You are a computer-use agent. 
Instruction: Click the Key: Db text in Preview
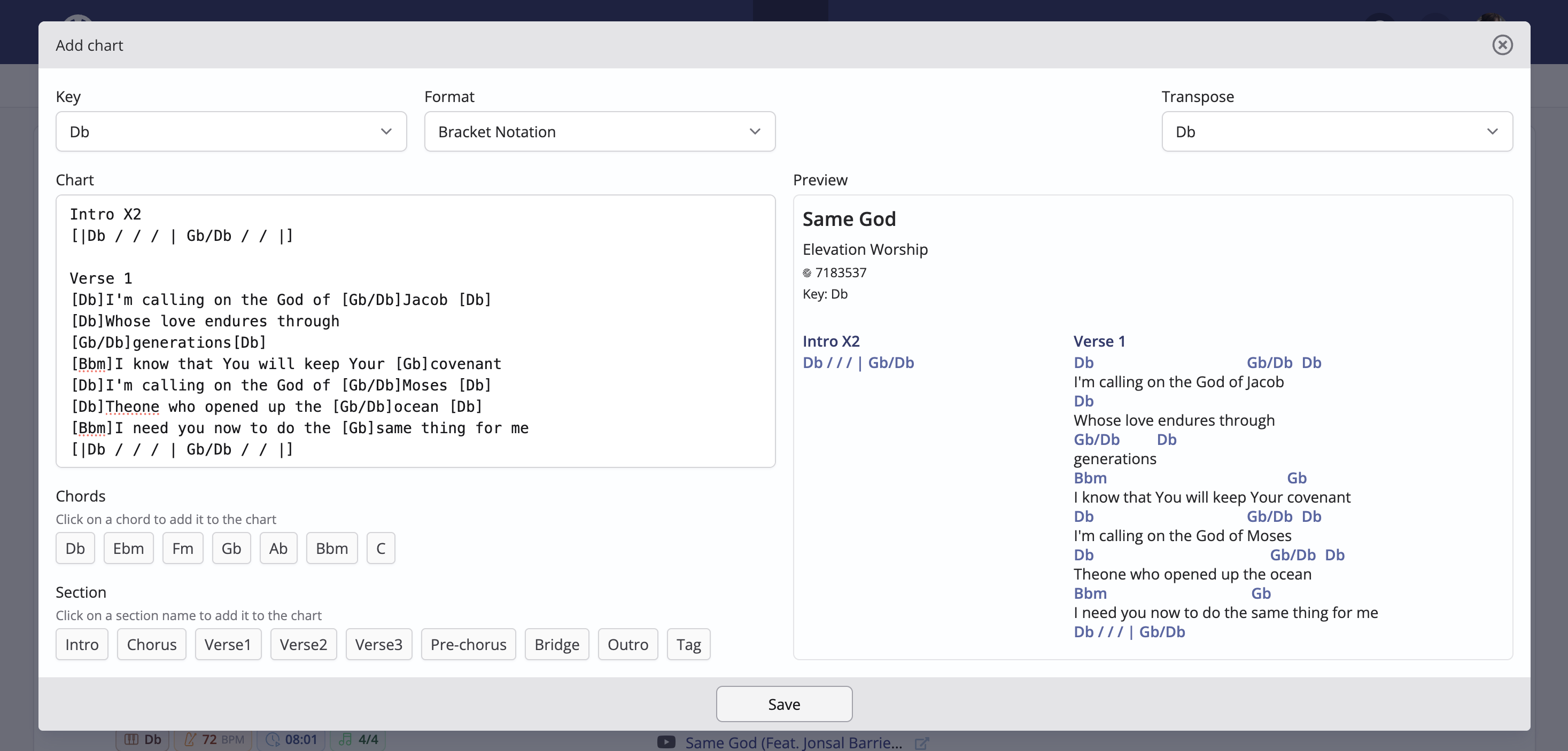point(825,294)
